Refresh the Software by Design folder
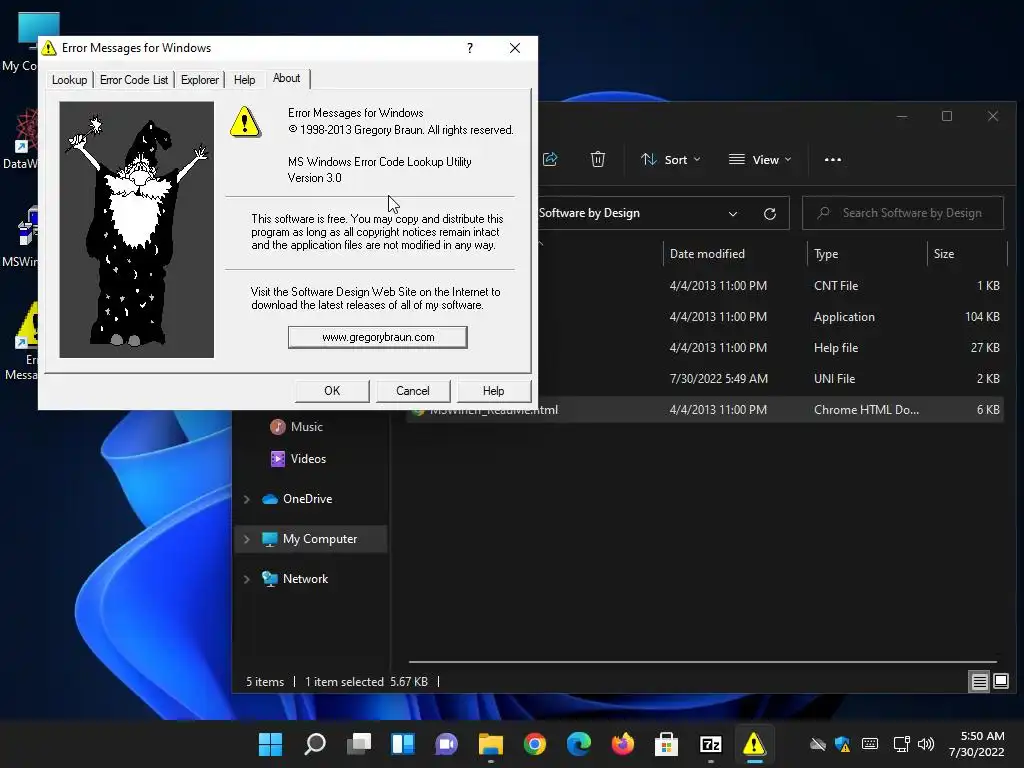This screenshot has width=1024, height=768. click(x=770, y=214)
